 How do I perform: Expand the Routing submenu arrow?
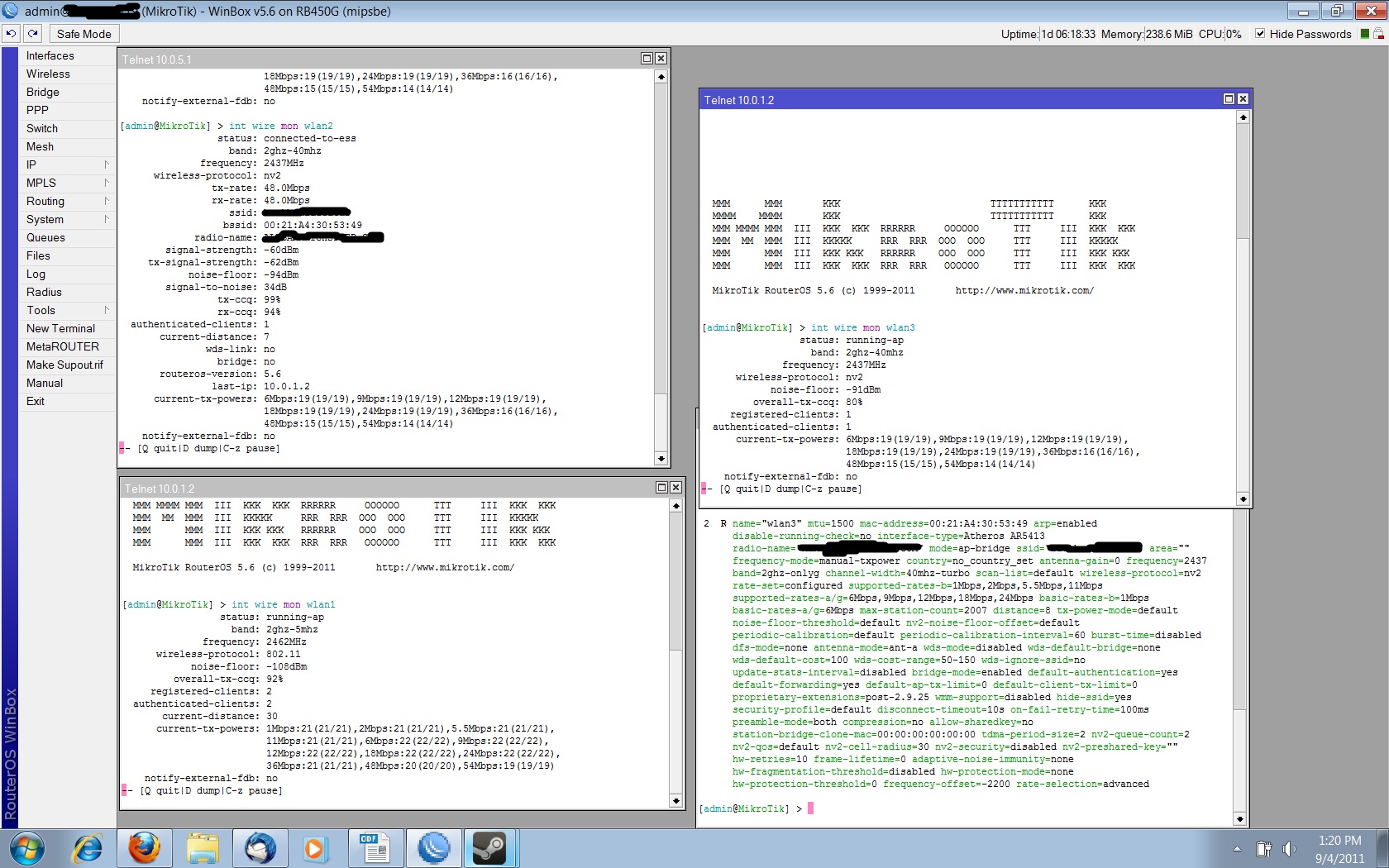point(107,201)
